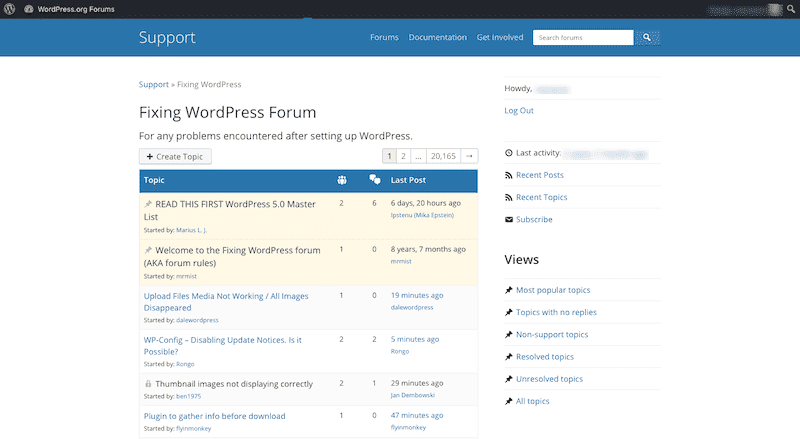The height and width of the screenshot is (439, 800).
Task: Open the Upload Files Media Not Working topic
Action: point(226,296)
